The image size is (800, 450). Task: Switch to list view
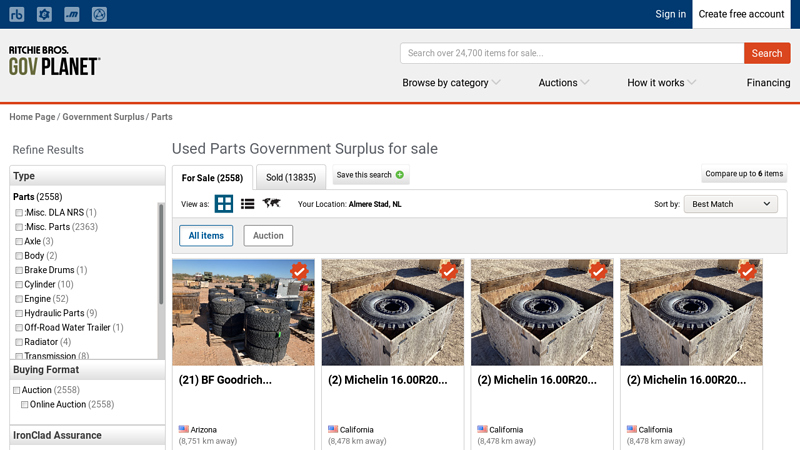click(x=247, y=204)
